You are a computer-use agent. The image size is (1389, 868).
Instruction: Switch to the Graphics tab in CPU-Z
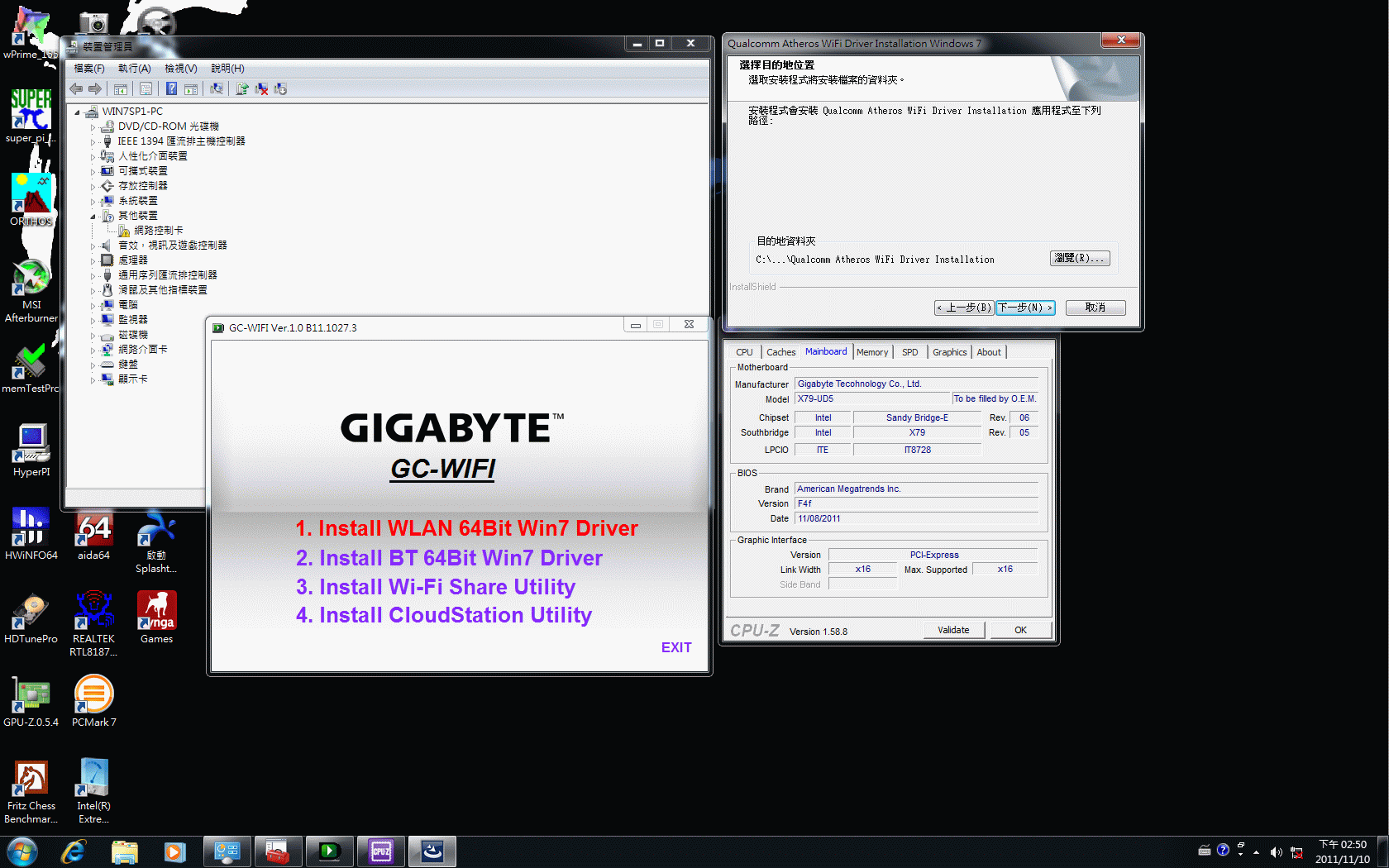point(950,352)
